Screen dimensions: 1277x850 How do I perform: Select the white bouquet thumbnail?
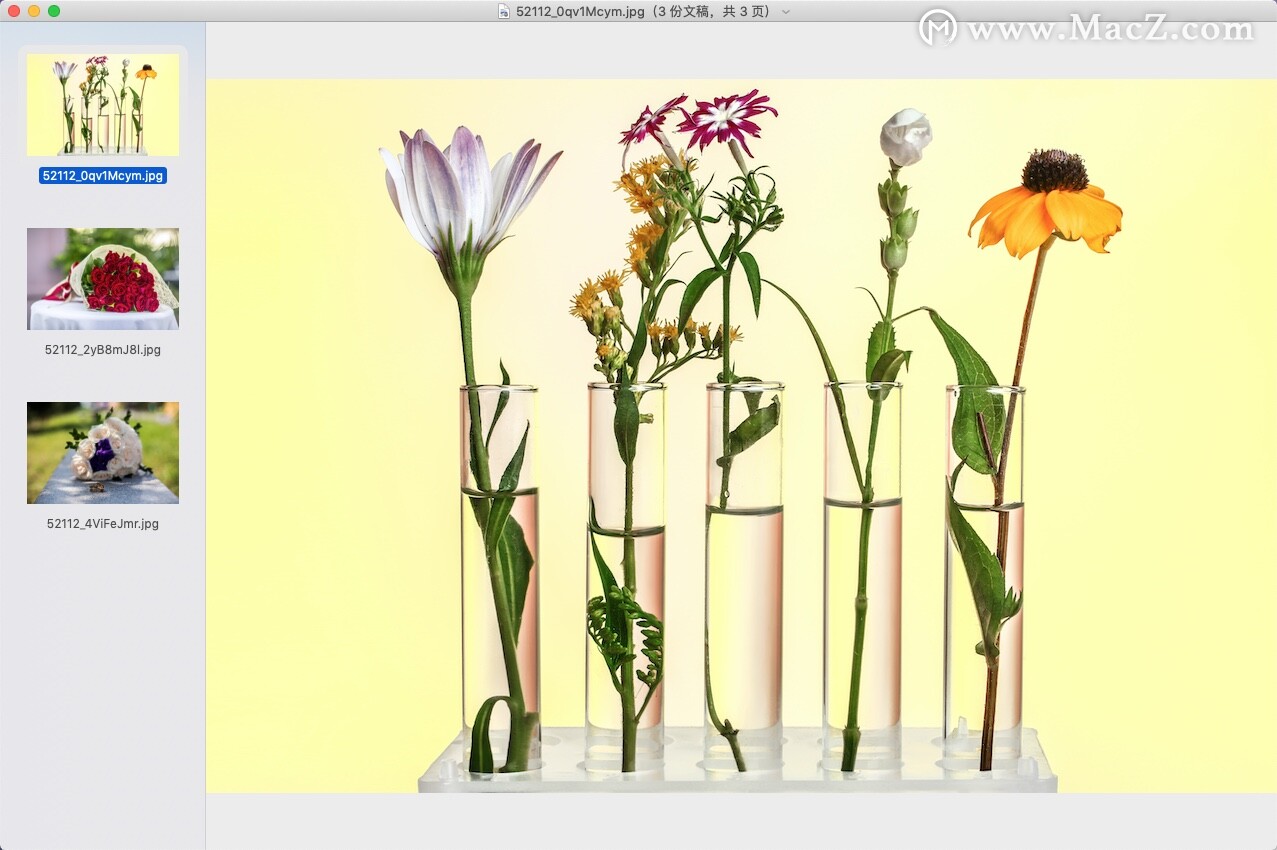103,453
